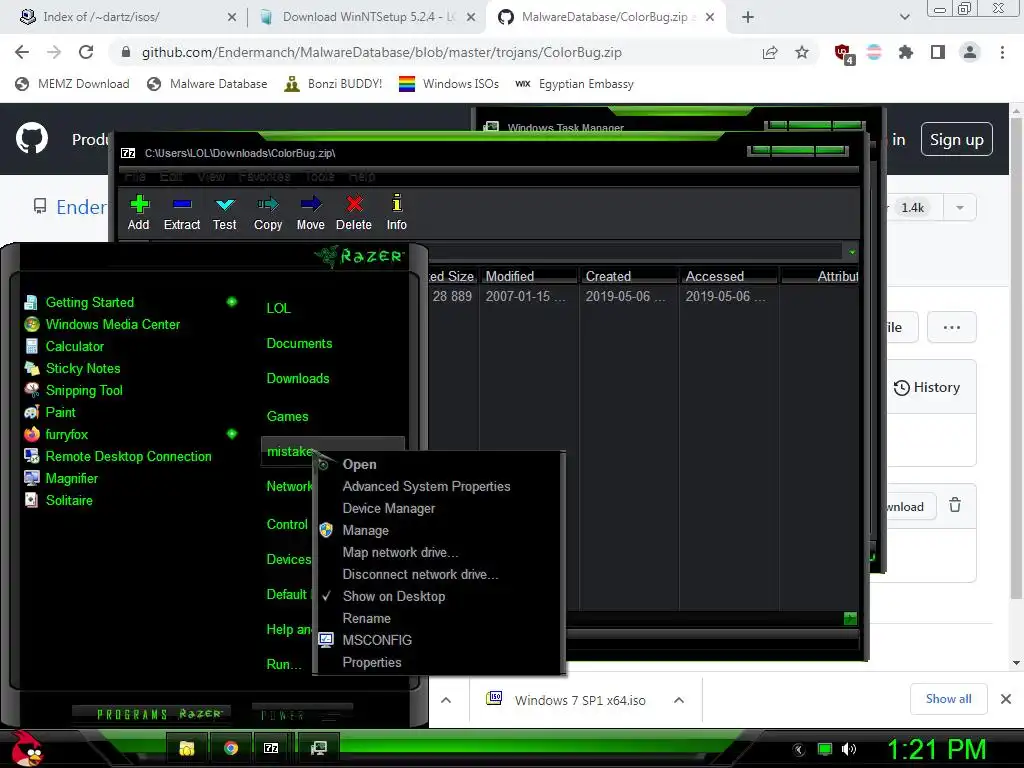Show hidden tray icons arrow
1024x768 pixels.
point(799,750)
